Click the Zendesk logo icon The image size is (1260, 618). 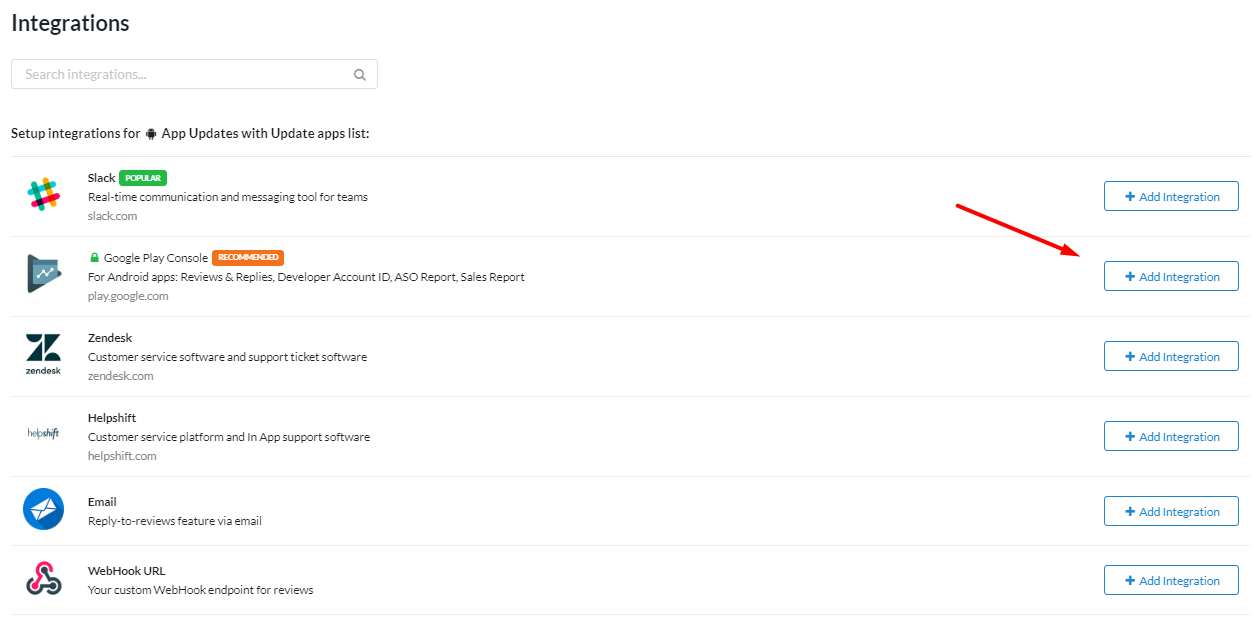(x=43, y=355)
